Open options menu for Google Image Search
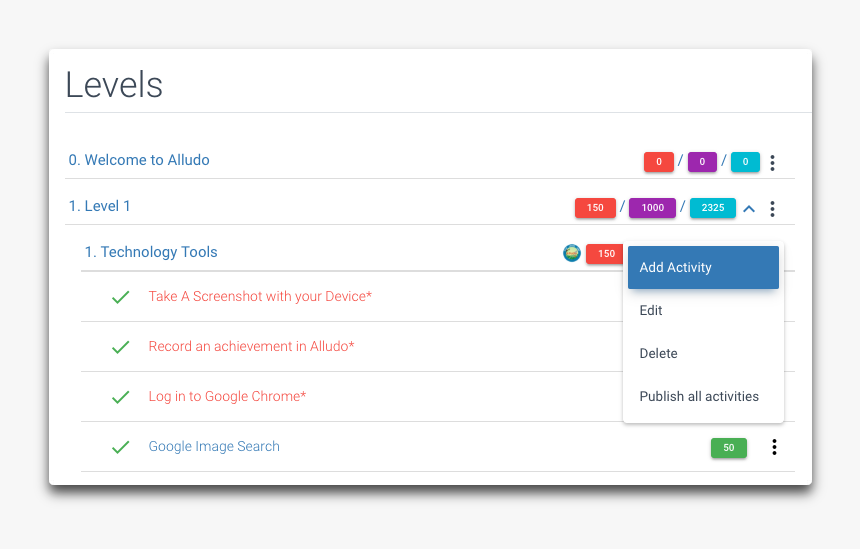860x549 pixels. pyautogui.click(x=774, y=447)
